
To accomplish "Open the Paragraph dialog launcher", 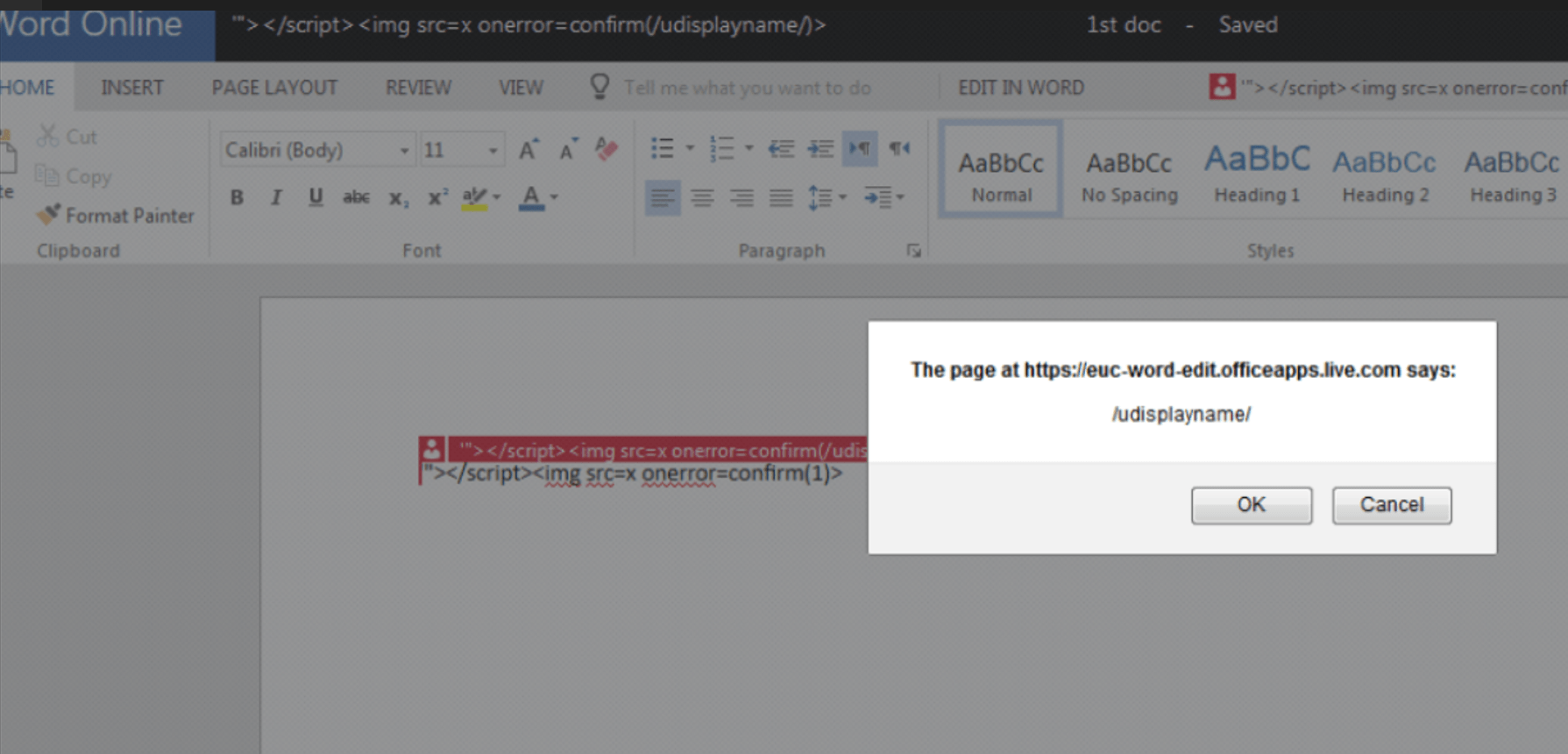I will click(x=914, y=252).
